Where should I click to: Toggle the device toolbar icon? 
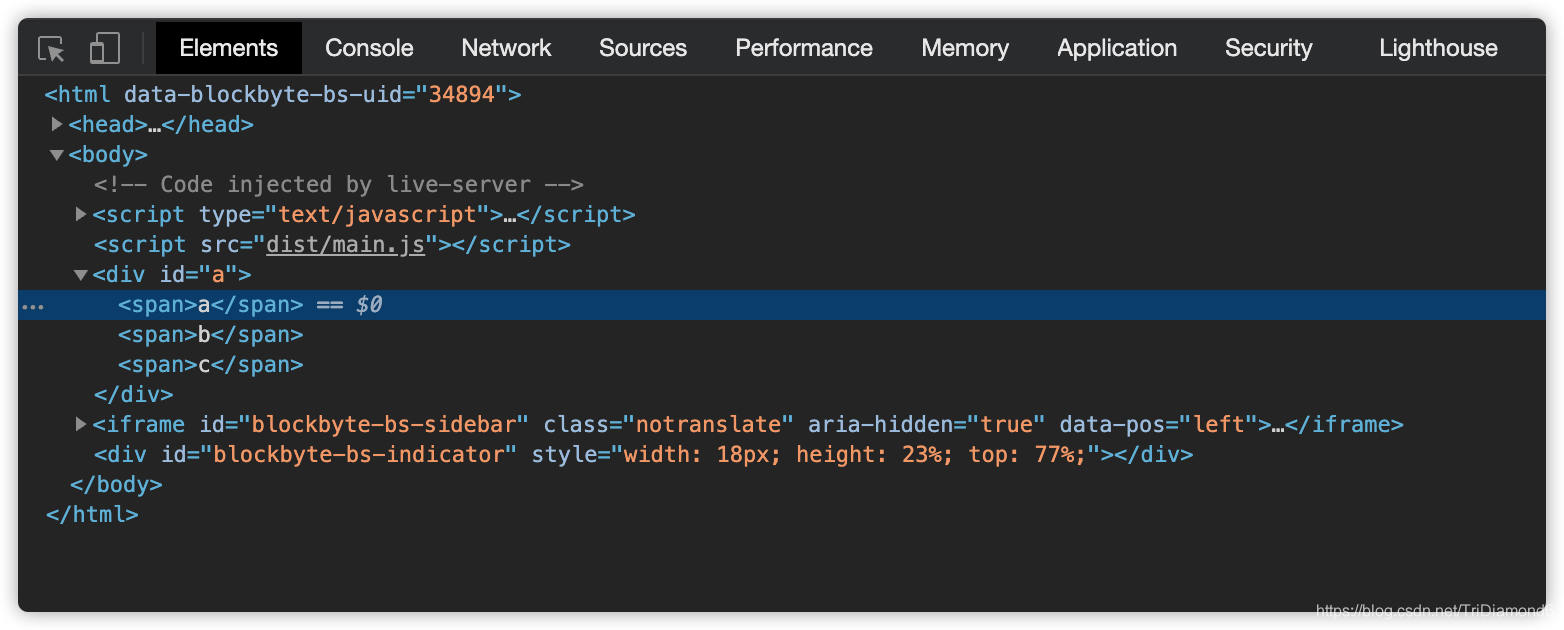[104, 48]
